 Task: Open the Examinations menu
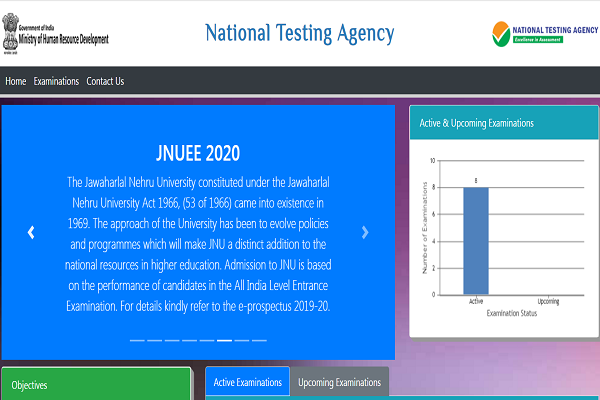56,81
